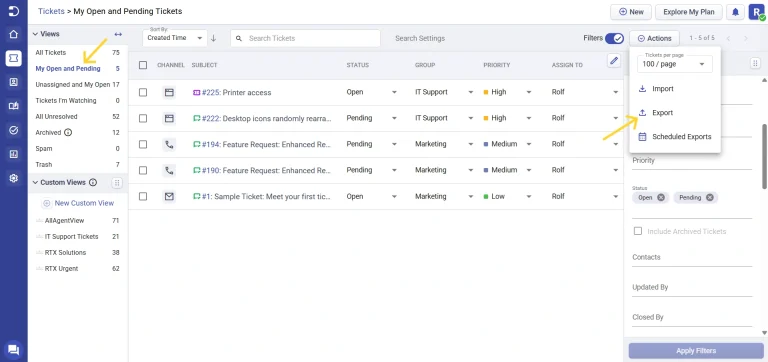Open Contacts icon in left sidebar
The image size is (768, 362).
click(x=14, y=82)
